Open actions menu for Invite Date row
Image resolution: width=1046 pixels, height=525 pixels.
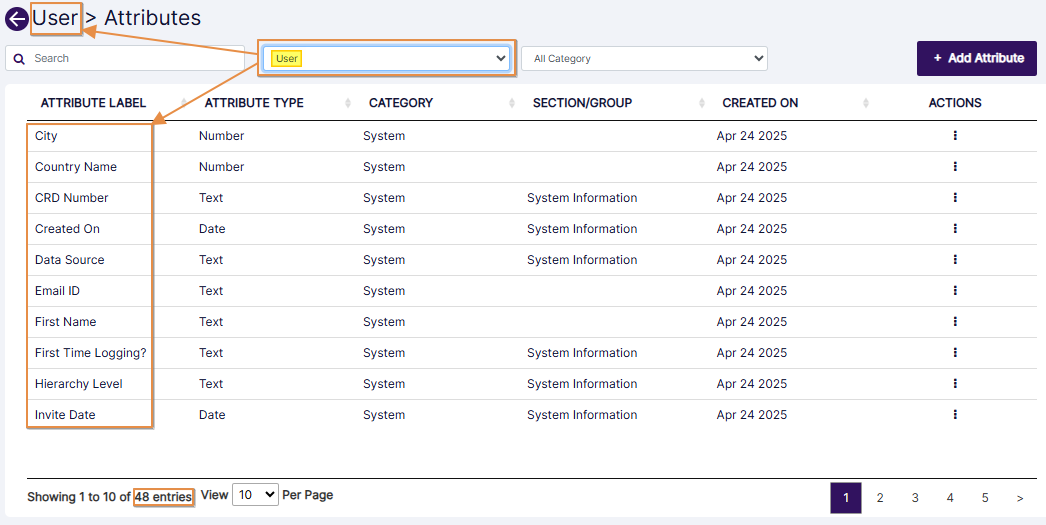coord(955,415)
